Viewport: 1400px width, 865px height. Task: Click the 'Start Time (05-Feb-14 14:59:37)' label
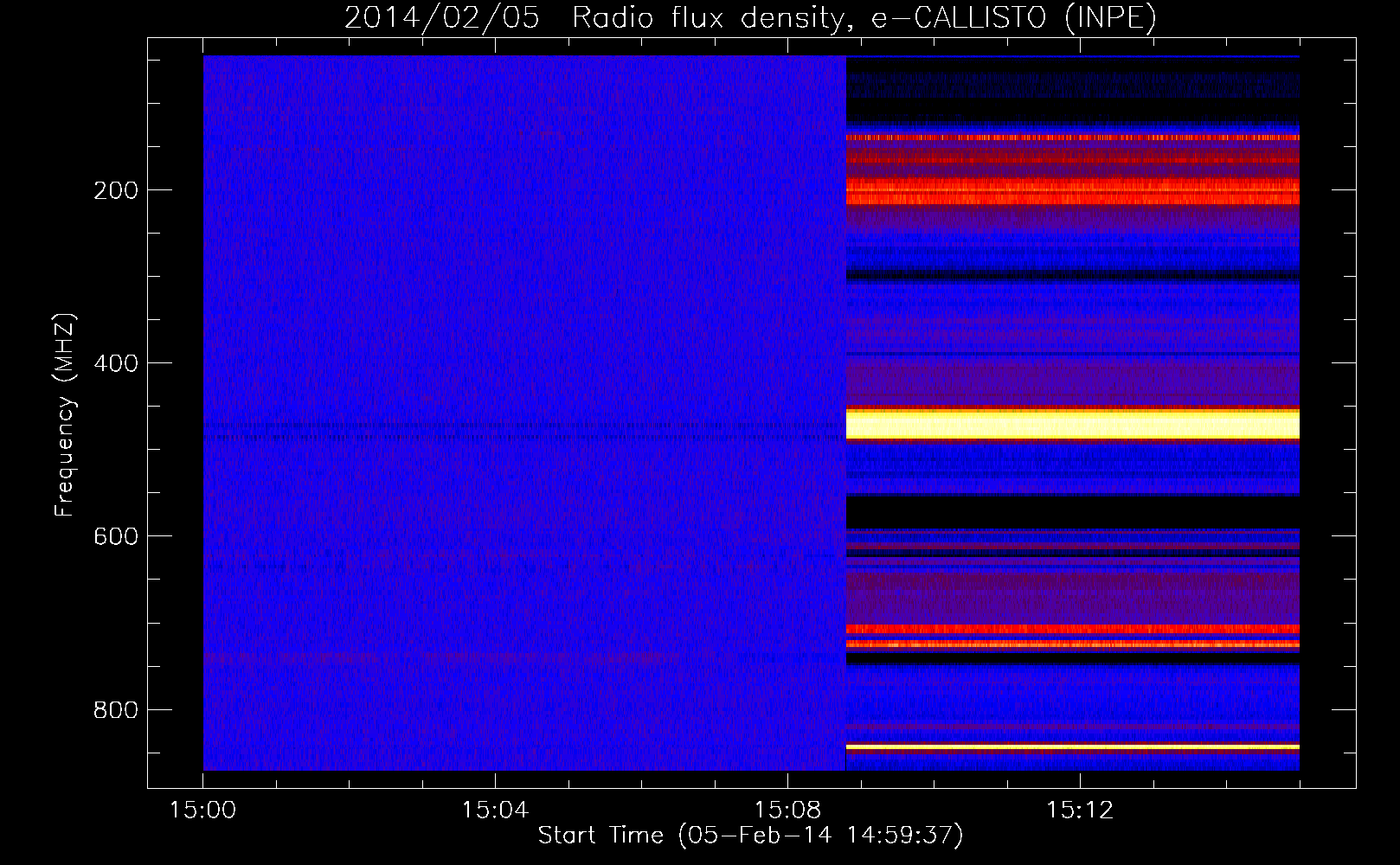click(x=750, y=836)
